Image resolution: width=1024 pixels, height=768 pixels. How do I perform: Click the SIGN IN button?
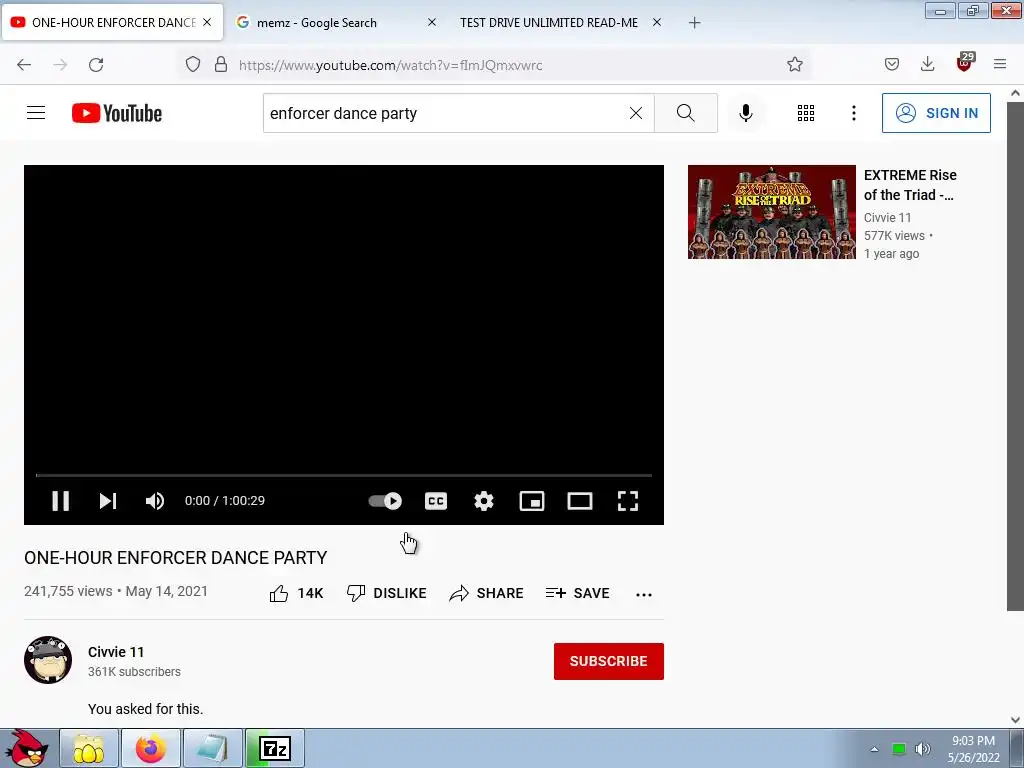coord(936,113)
